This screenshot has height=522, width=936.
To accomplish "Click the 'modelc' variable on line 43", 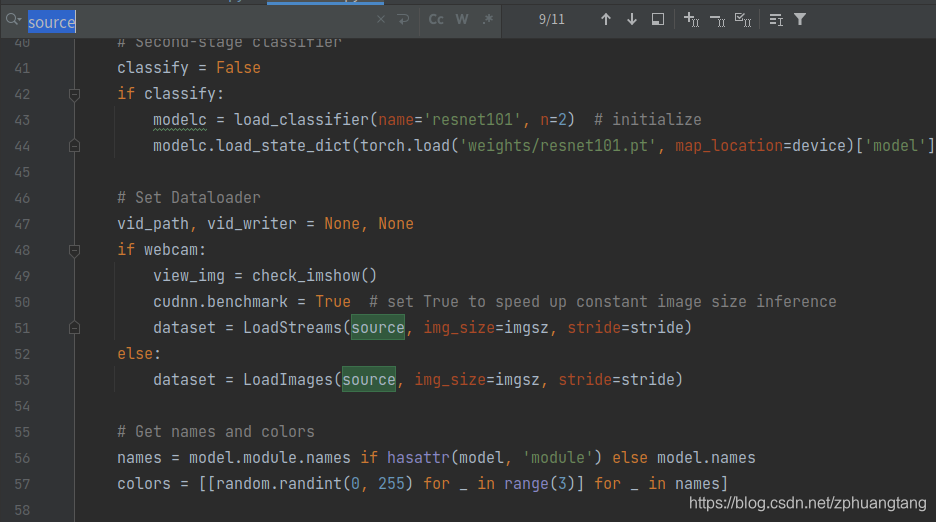I will (x=180, y=119).
